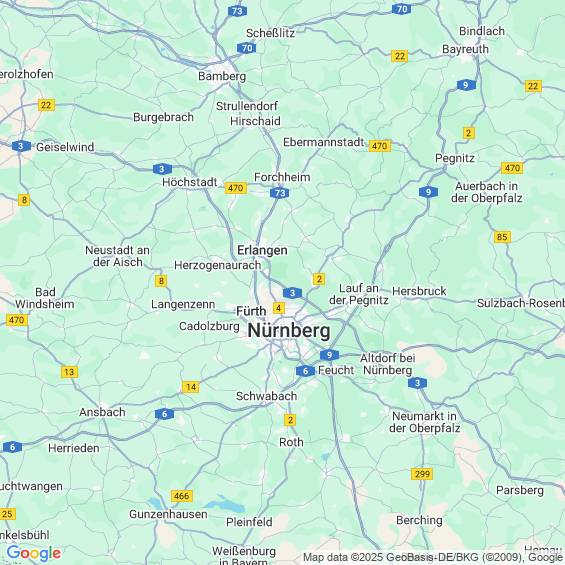This screenshot has height=565, width=565.
Task: Open the Google logo link
Action: [34, 553]
